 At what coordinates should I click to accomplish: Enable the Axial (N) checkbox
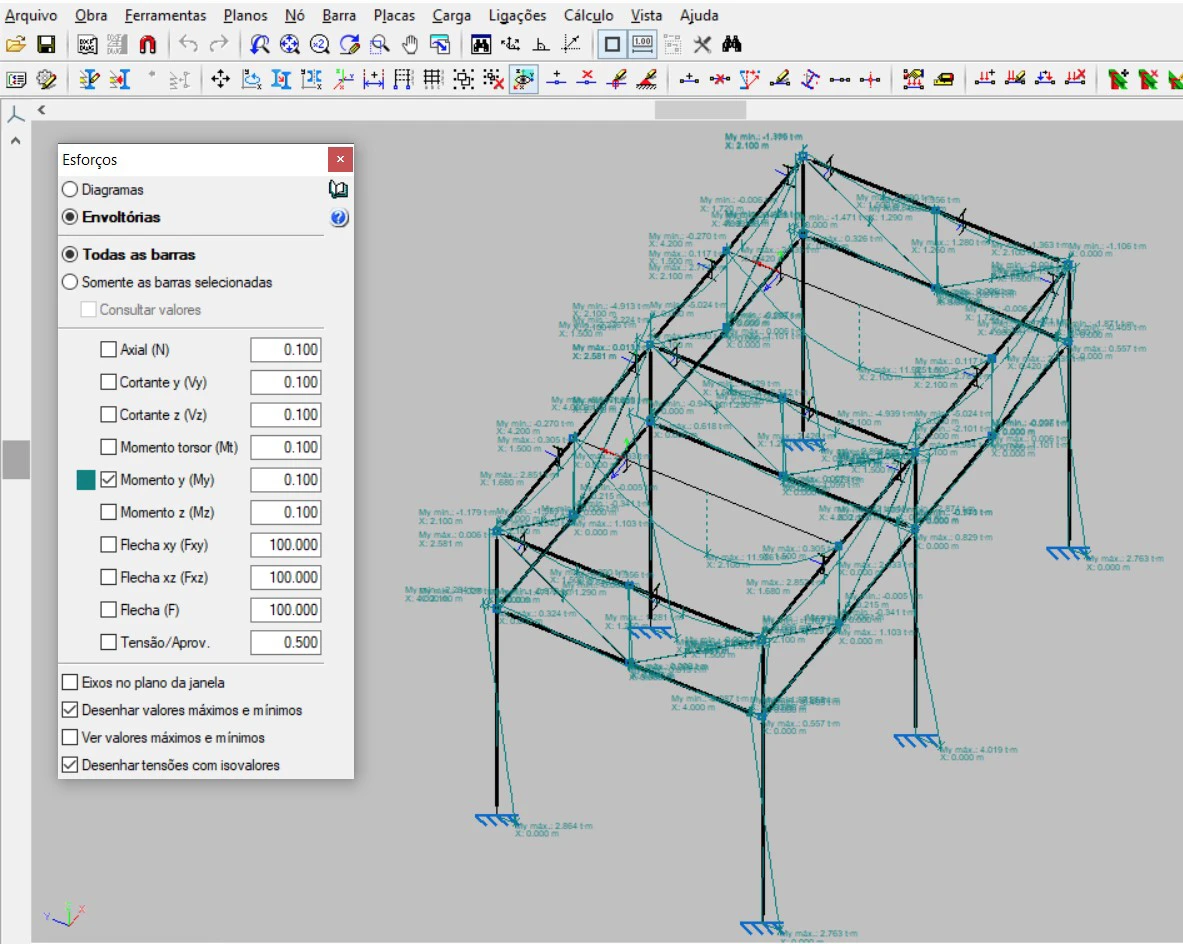tap(109, 350)
